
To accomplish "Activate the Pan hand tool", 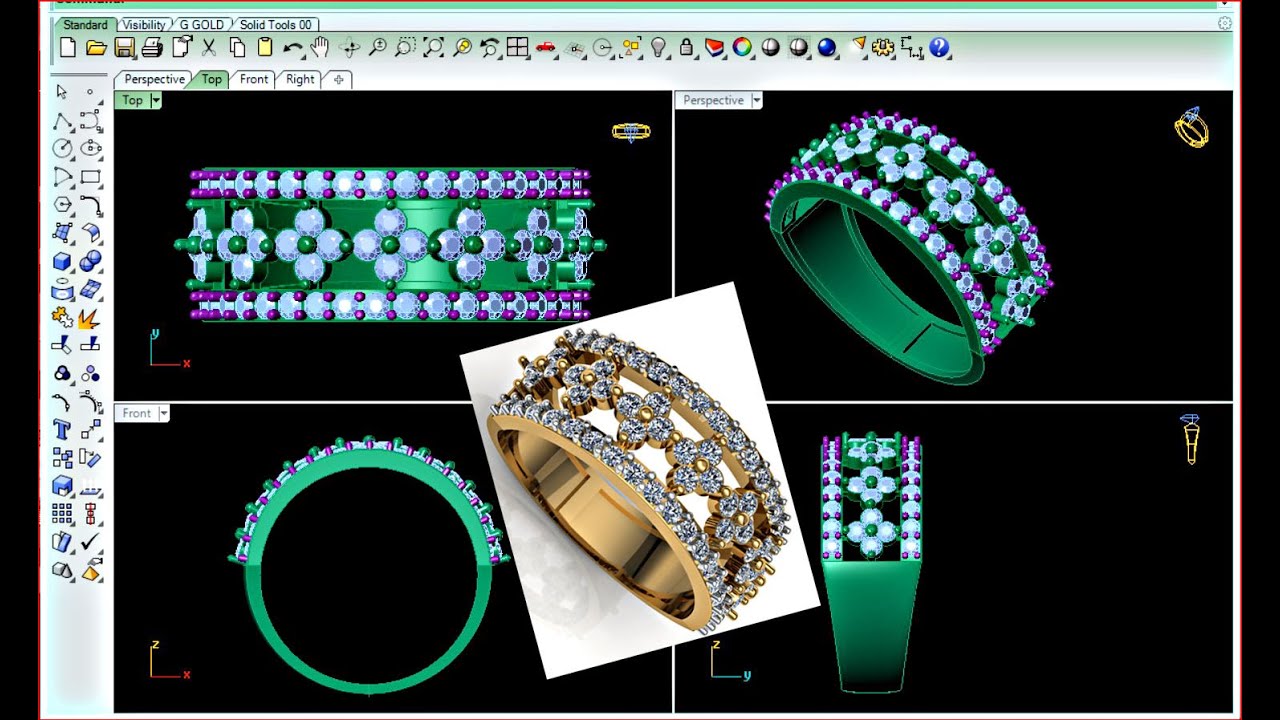I will tap(320, 47).
